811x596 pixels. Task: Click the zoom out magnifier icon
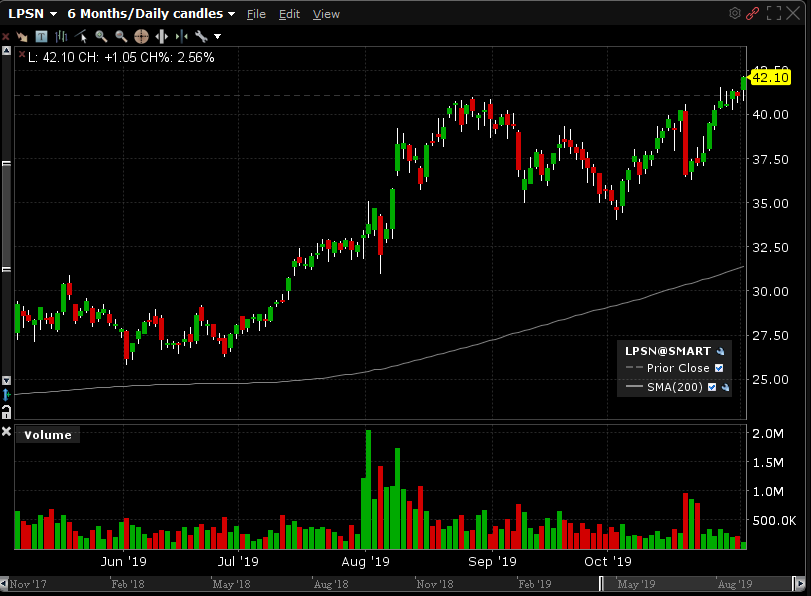coord(121,36)
